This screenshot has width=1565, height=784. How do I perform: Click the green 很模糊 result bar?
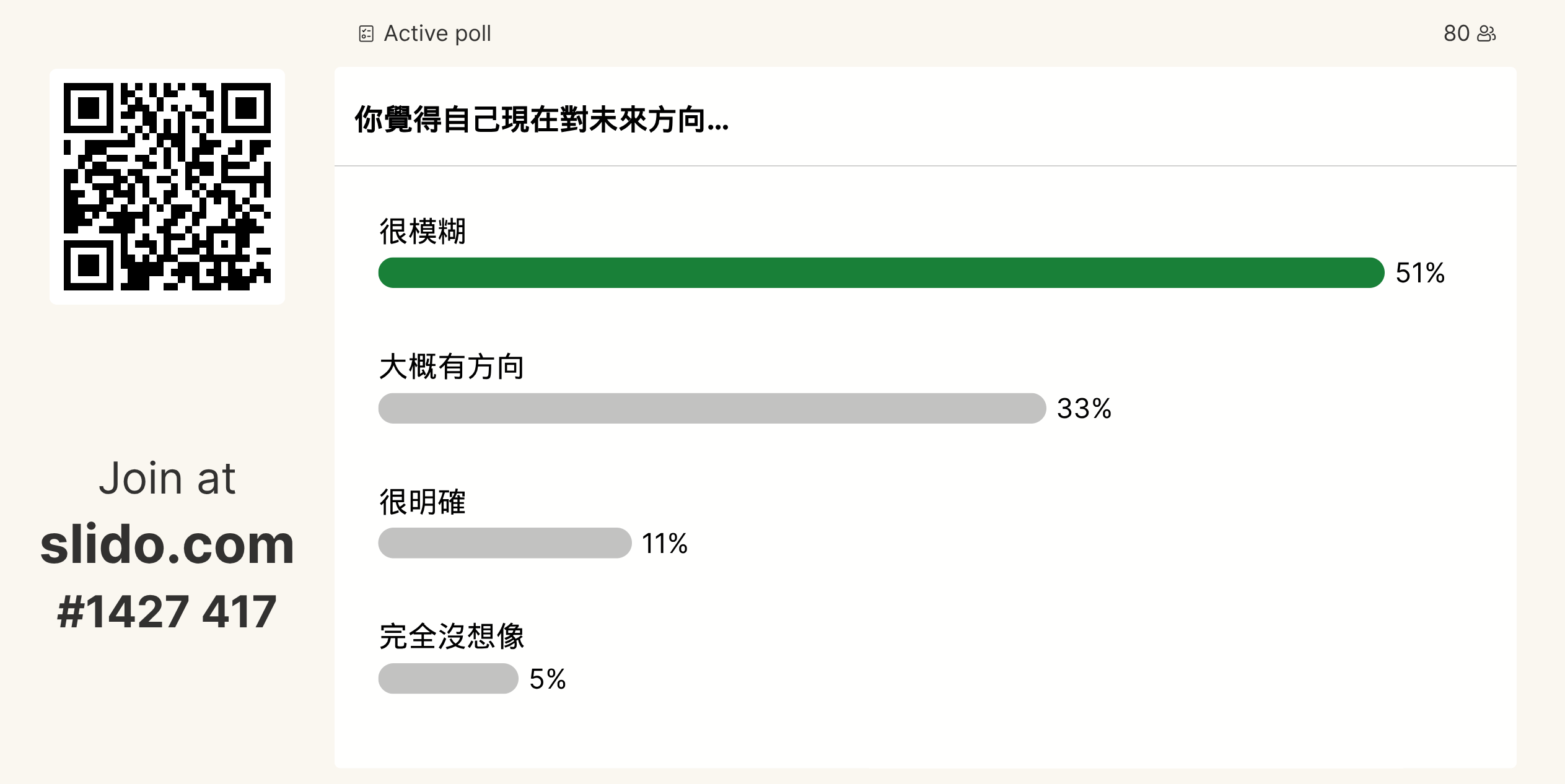coord(881,272)
